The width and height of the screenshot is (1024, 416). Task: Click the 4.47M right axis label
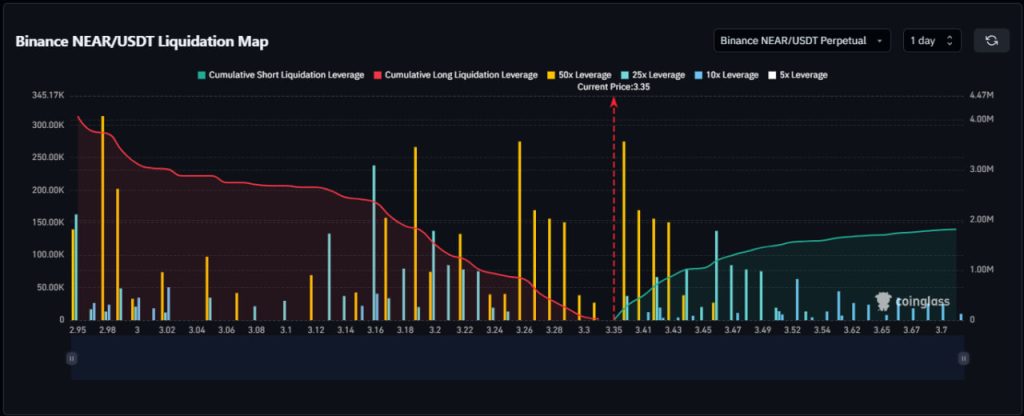[982, 95]
